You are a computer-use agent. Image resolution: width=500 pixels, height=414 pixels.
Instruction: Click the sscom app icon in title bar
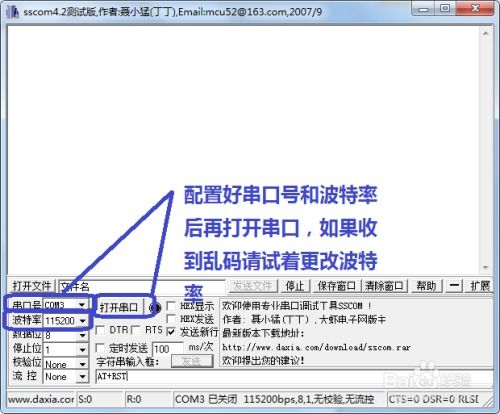coord(13,12)
